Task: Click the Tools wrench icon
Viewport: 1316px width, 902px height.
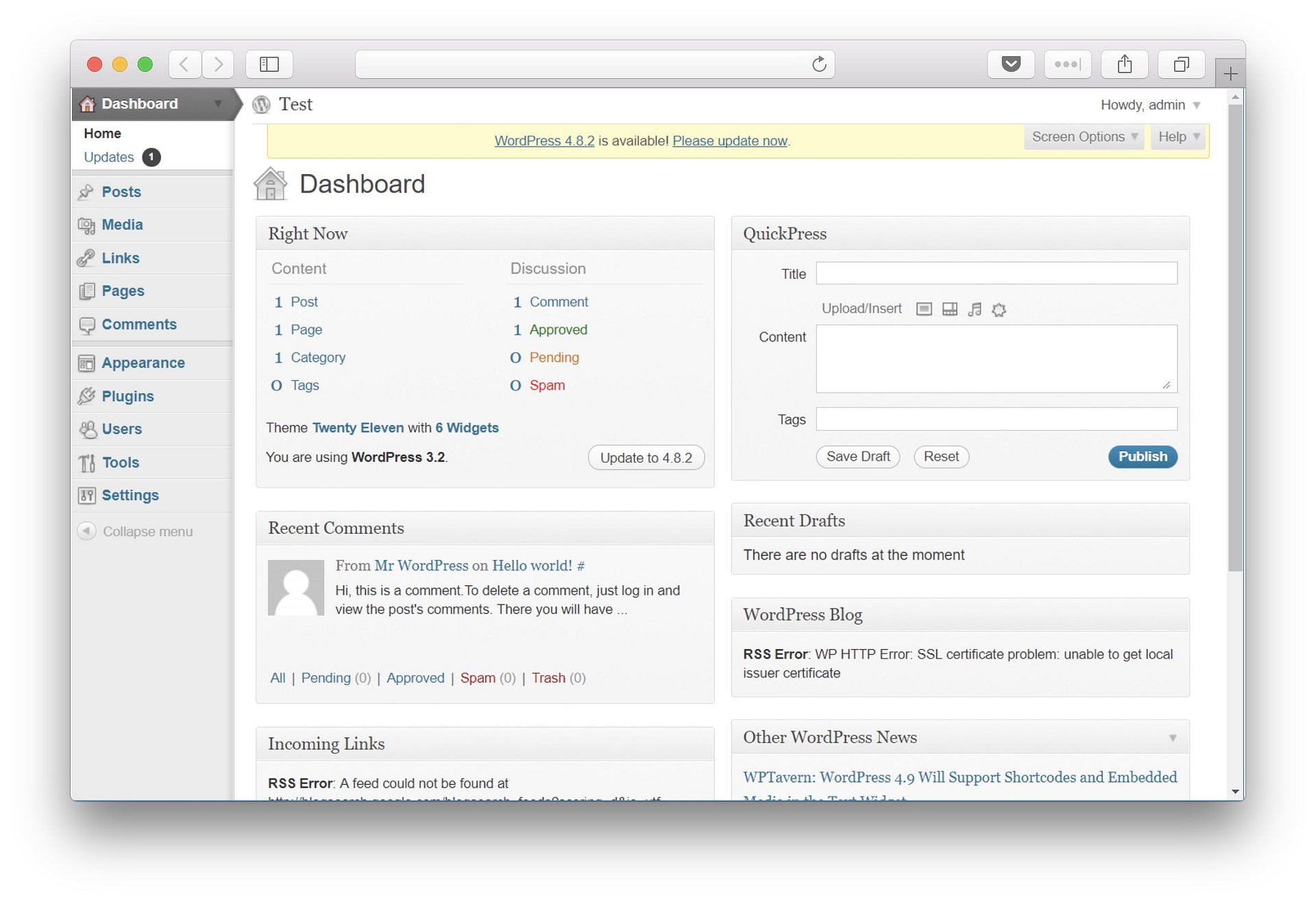Action: coord(86,463)
